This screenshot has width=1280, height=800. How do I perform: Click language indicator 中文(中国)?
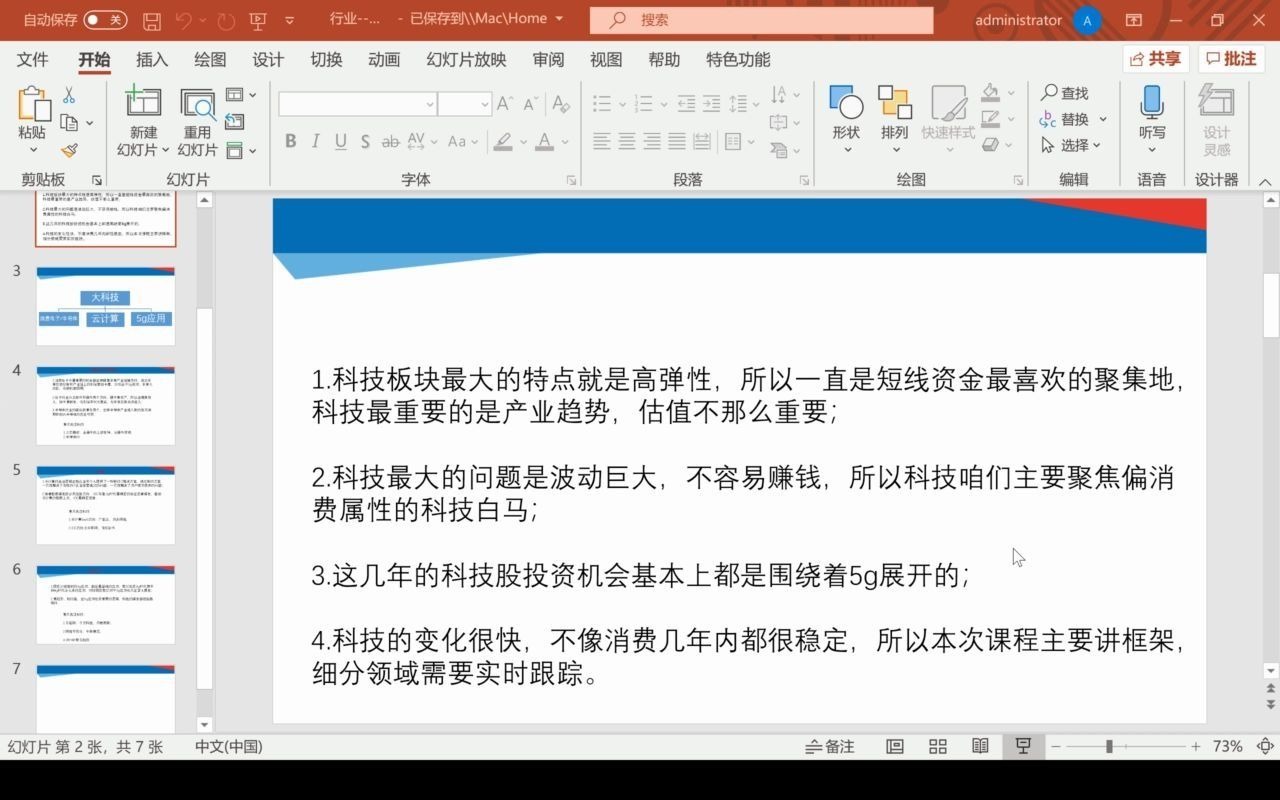[228, 746]
